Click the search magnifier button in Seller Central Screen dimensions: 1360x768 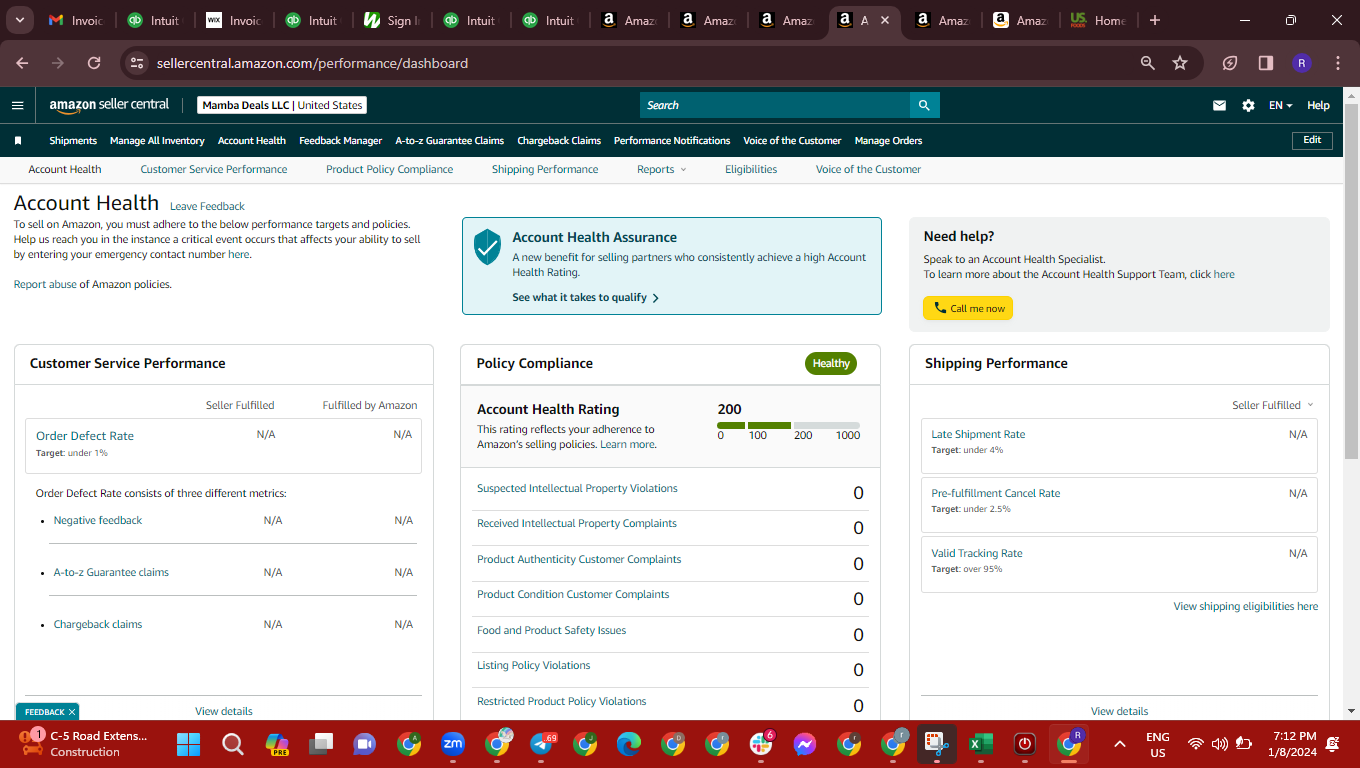pyautogui.click(x=924, y=105)
